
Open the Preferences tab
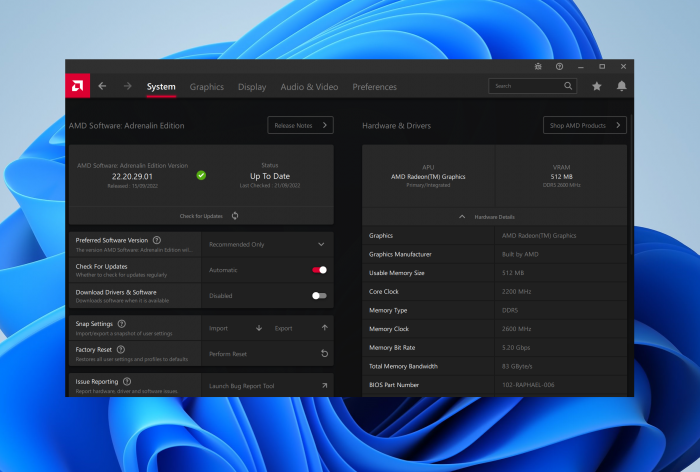[x=374, y=87]
